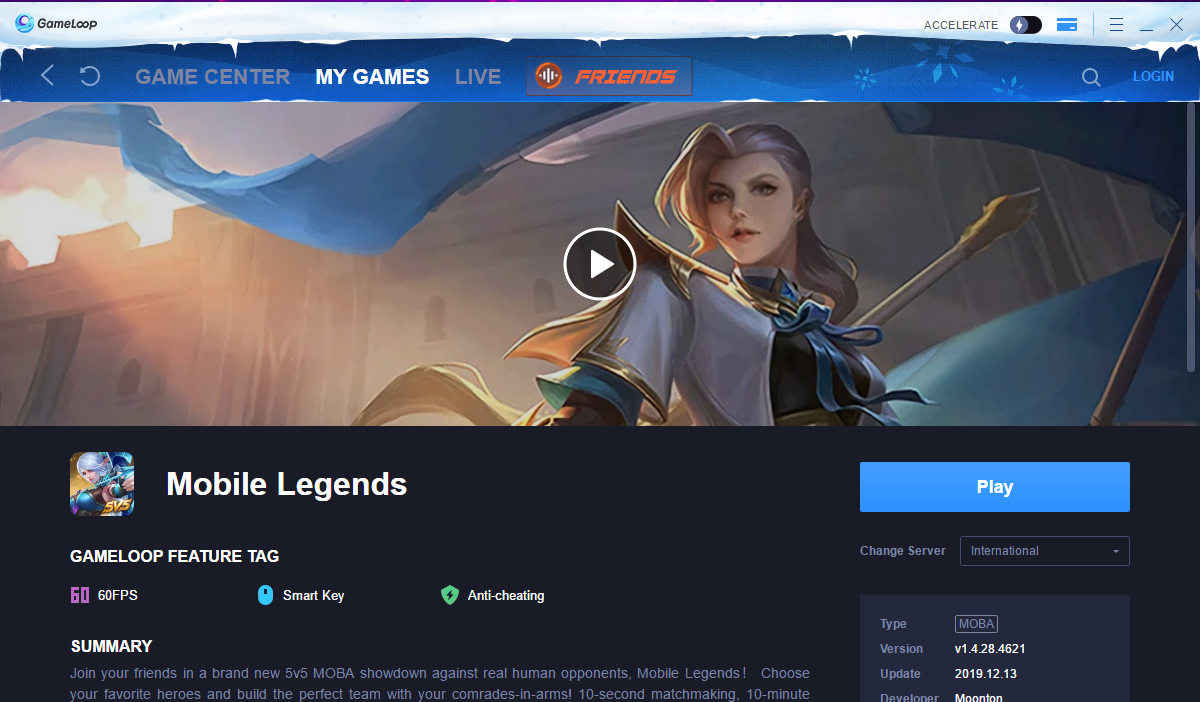Open the Change Server dropdown

point(1045,551)
